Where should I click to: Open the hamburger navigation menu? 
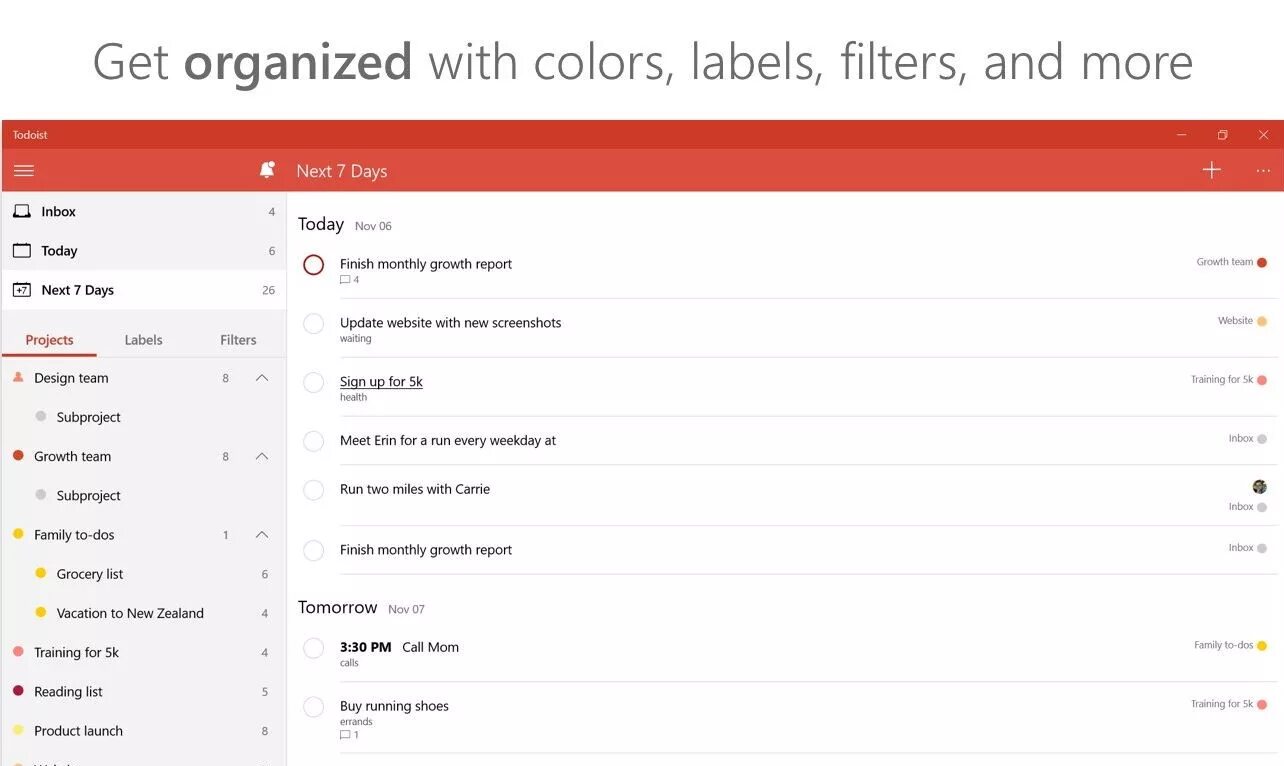24,171
